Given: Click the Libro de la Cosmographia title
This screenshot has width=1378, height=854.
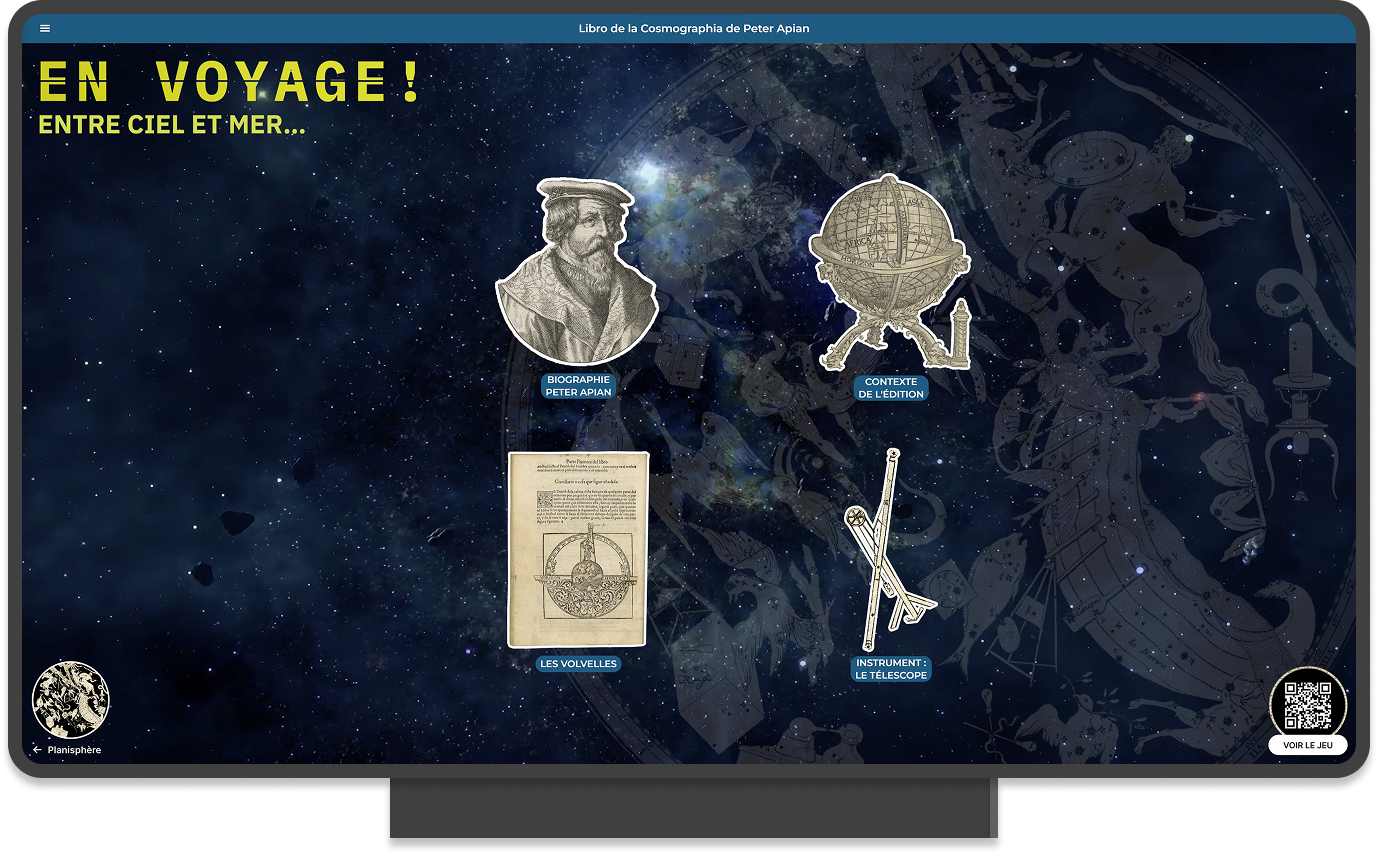Looking at the screenshot, I should [693, 28].
